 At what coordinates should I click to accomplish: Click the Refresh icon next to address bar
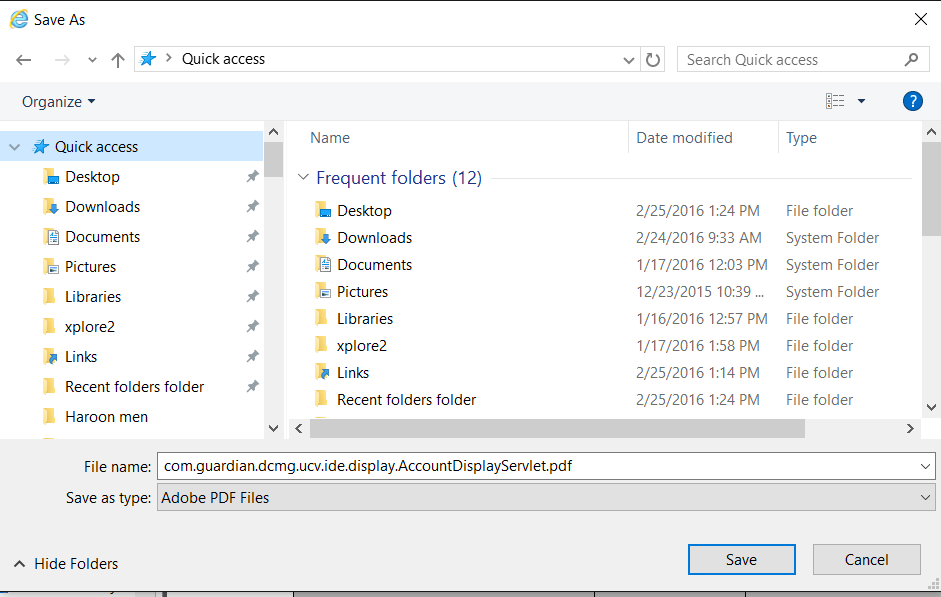point(653,59)
